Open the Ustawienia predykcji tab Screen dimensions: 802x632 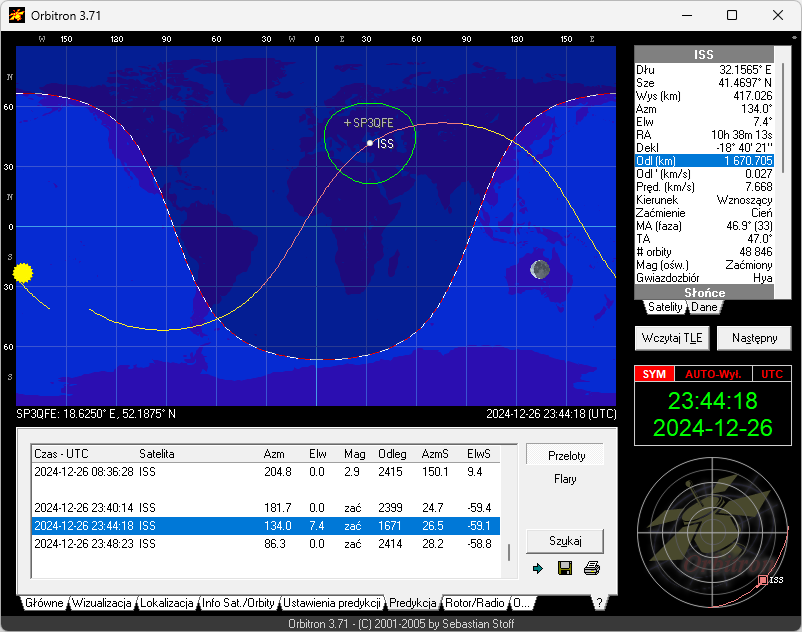click(332, 603)
